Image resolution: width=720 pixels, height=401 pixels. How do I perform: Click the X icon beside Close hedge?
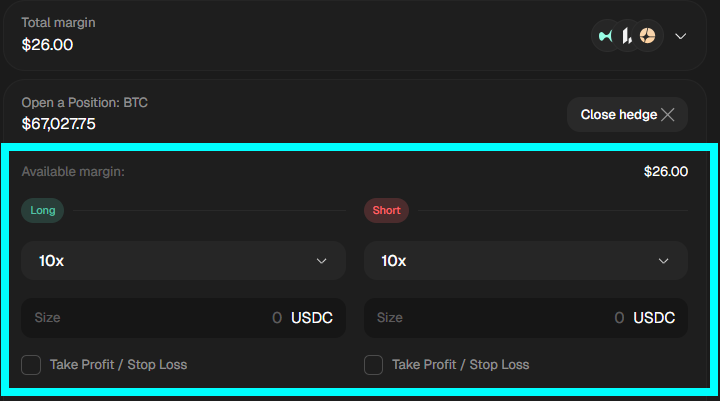[x=668, y=115]
